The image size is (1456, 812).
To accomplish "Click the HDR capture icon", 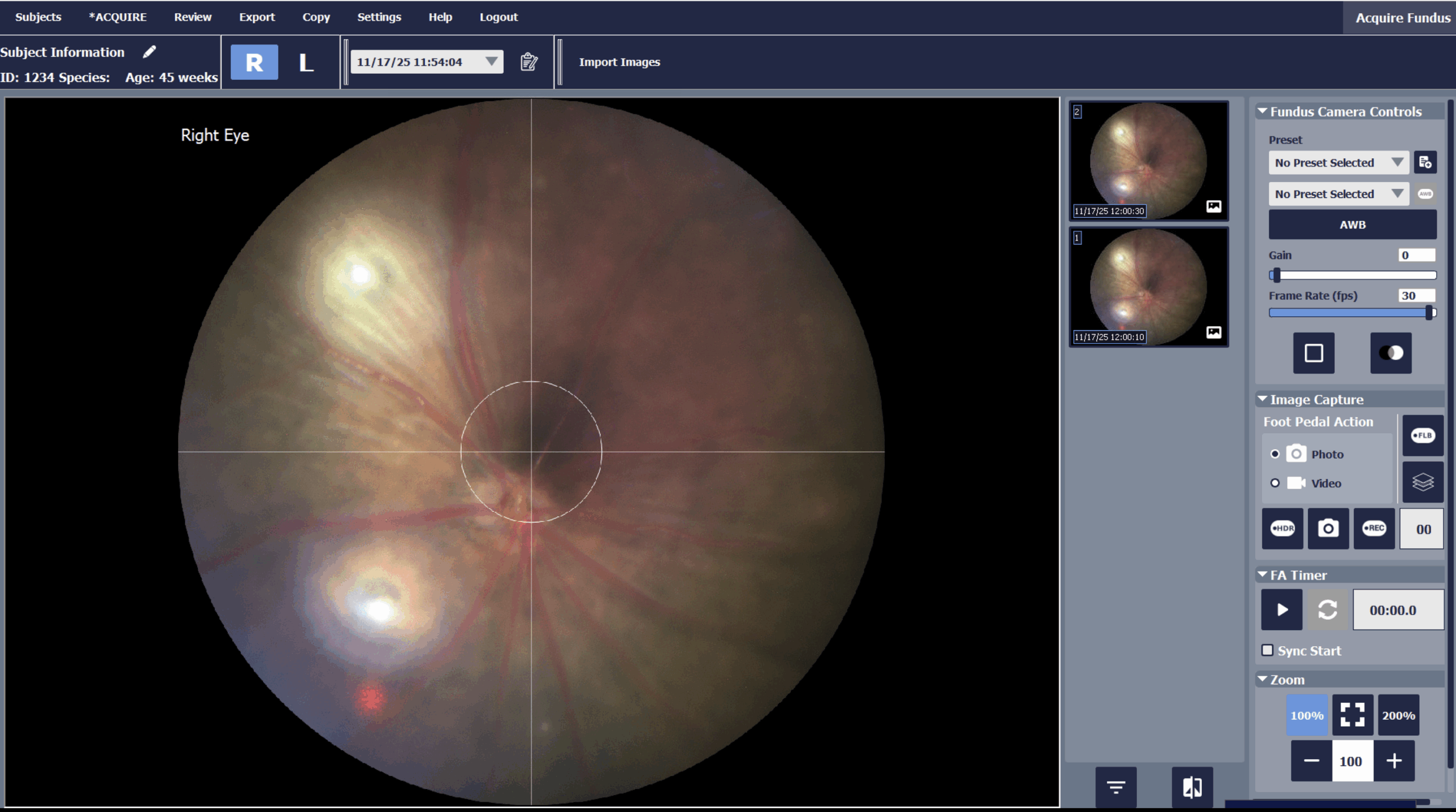I will 1282,528.
